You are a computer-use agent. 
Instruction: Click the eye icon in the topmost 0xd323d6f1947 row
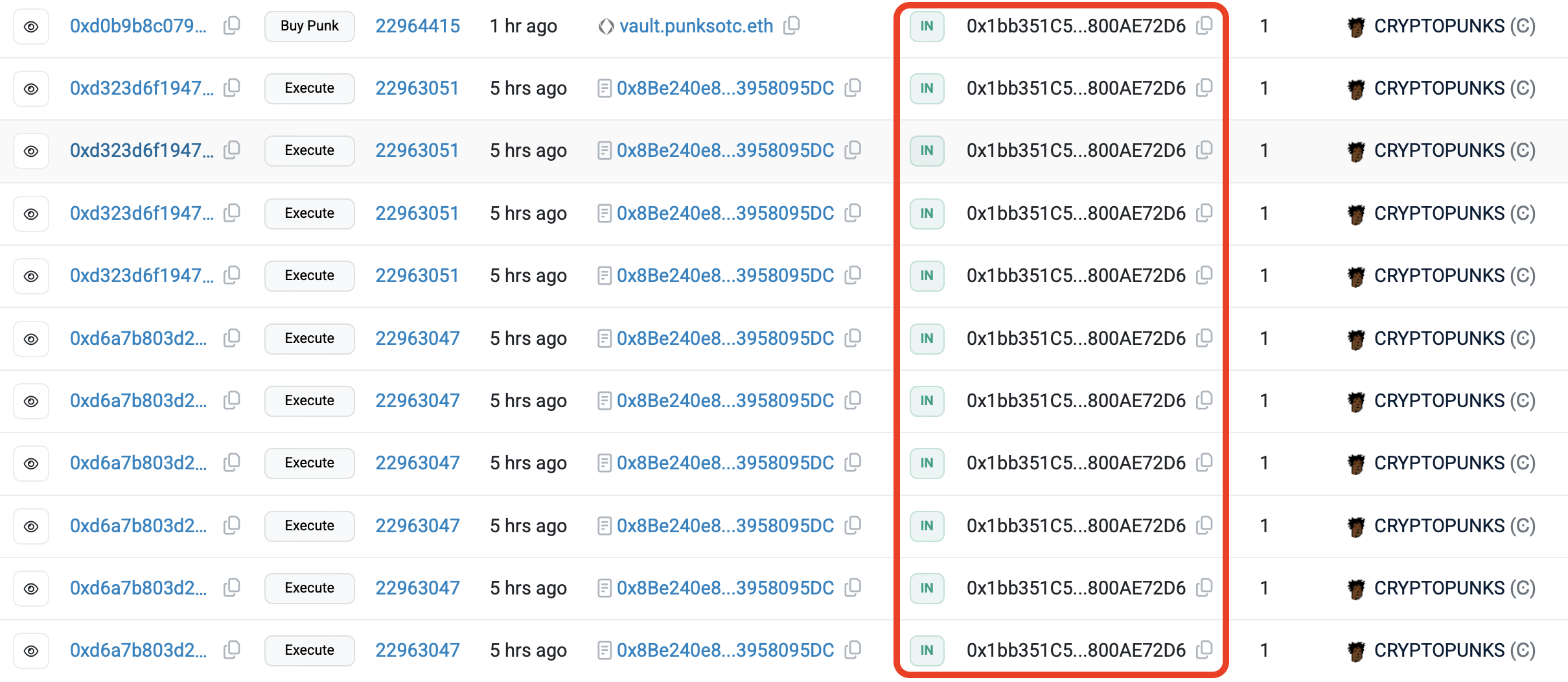click(x=31, y=89)
